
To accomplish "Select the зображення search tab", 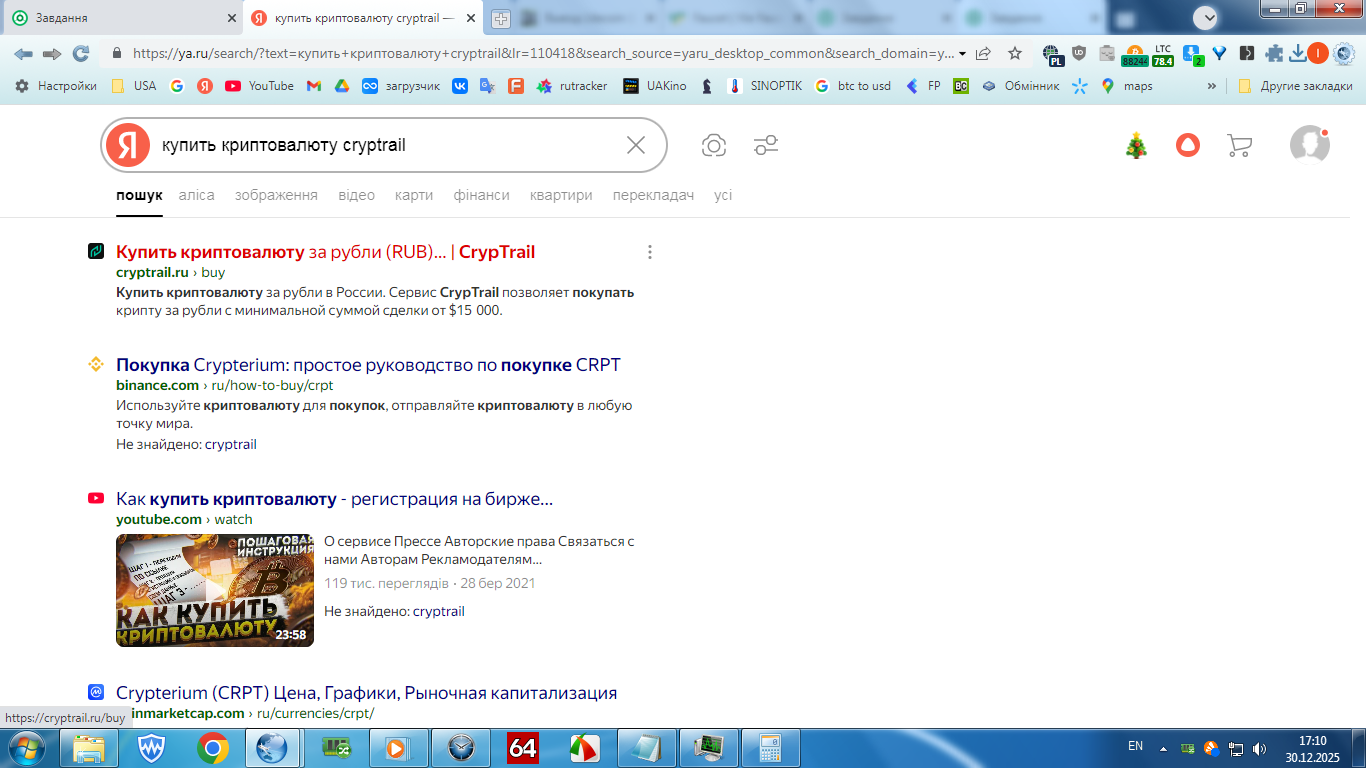I will tap(276, 195).
